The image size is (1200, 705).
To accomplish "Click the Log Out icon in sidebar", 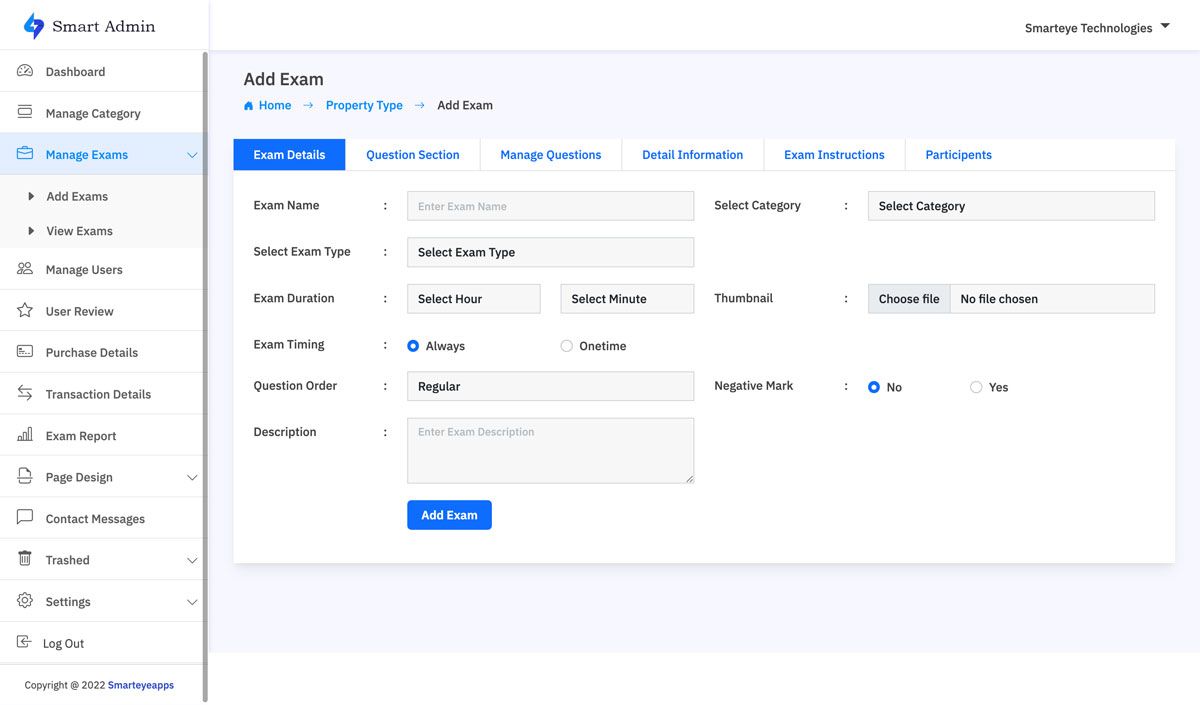I will coord(24,643).
